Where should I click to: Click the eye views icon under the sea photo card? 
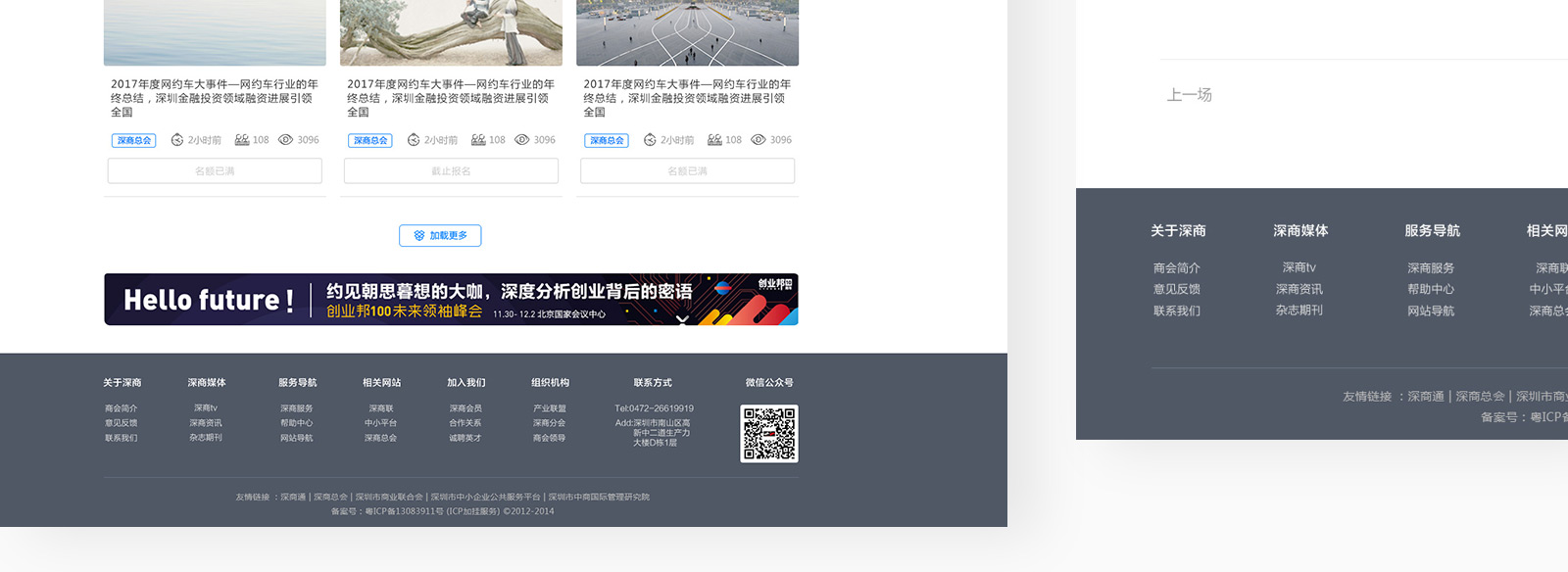286,140
